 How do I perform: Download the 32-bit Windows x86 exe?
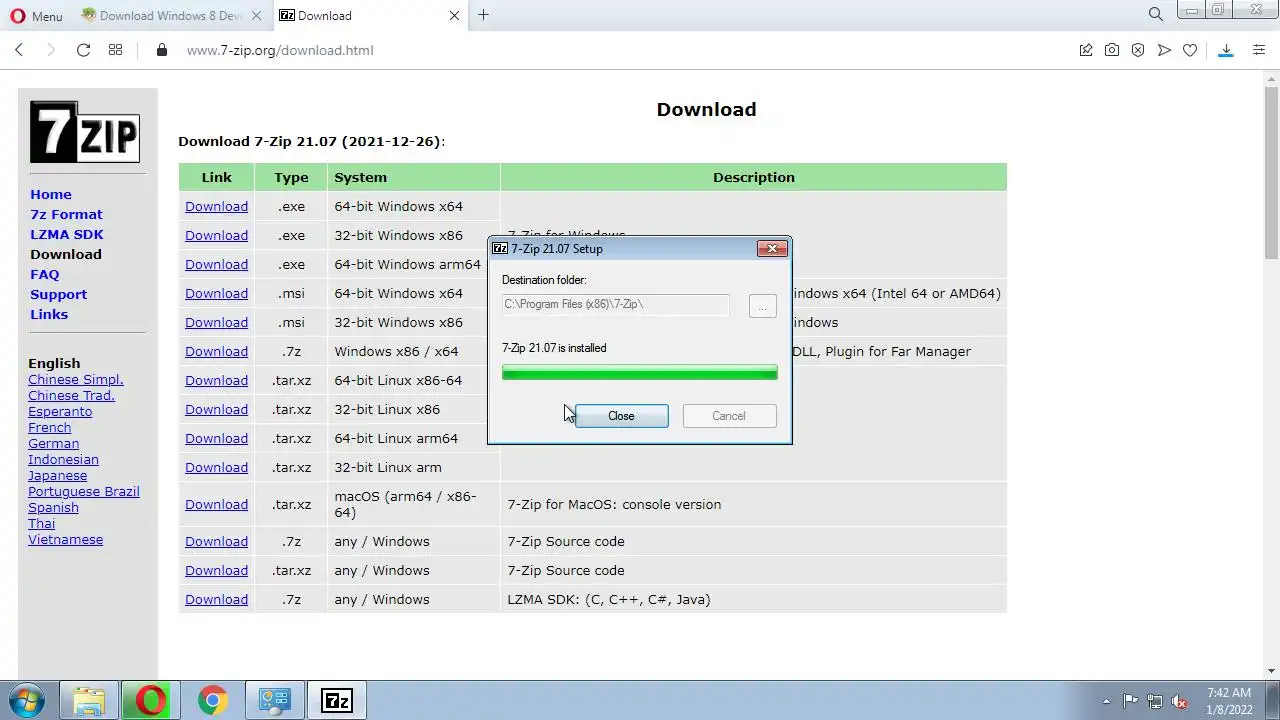point(216,235)
